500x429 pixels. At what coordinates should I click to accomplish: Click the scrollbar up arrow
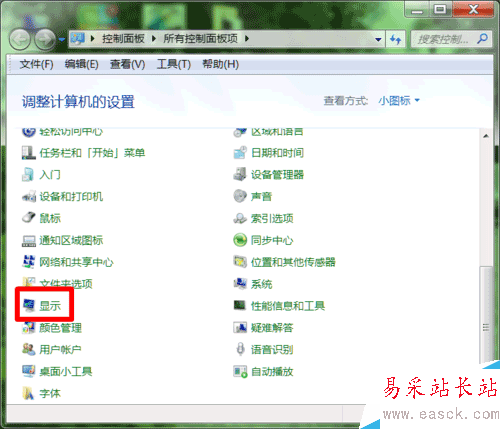pos(486,136)
